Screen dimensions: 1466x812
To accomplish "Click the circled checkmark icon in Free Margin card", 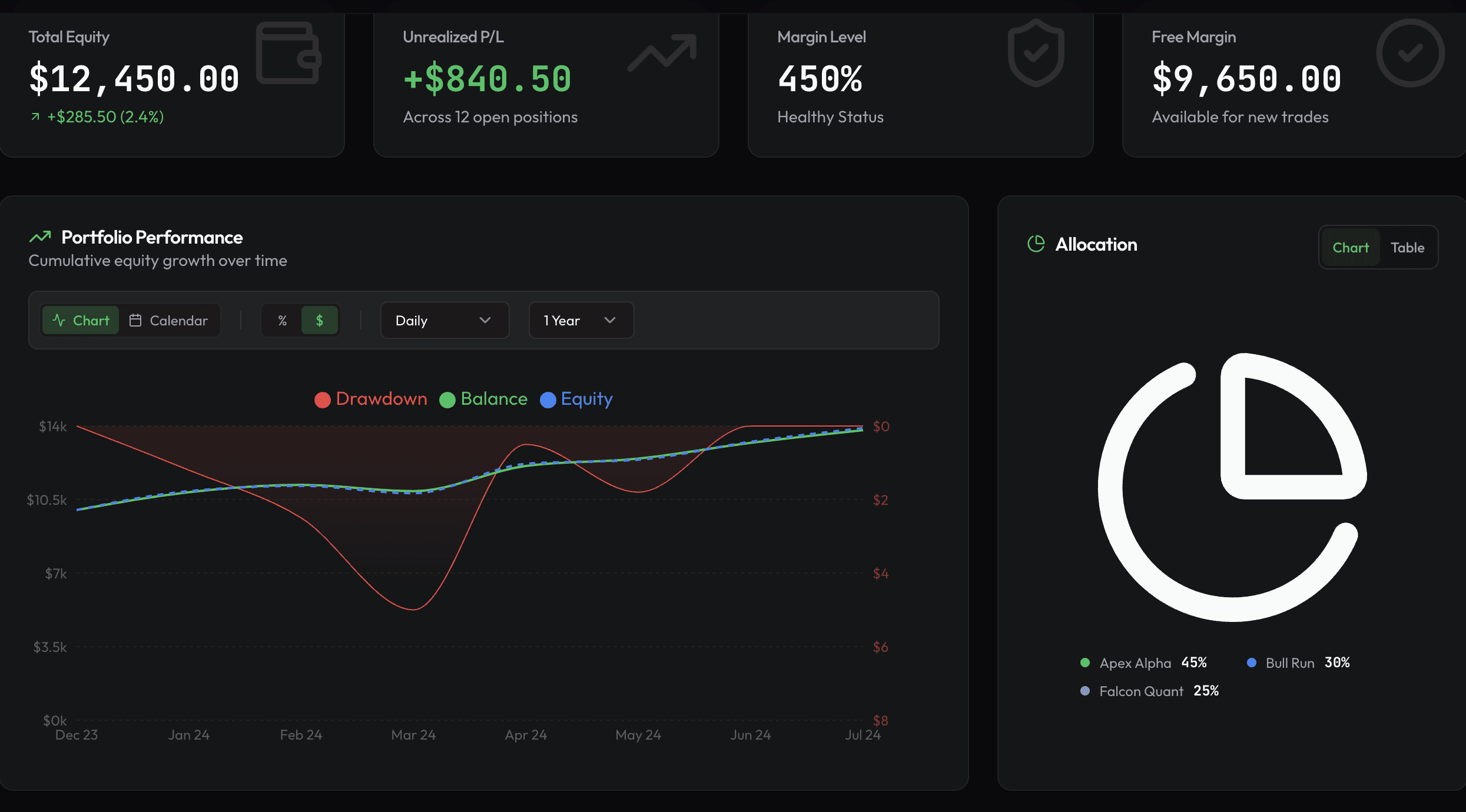I will click(x=1410, y=53).
